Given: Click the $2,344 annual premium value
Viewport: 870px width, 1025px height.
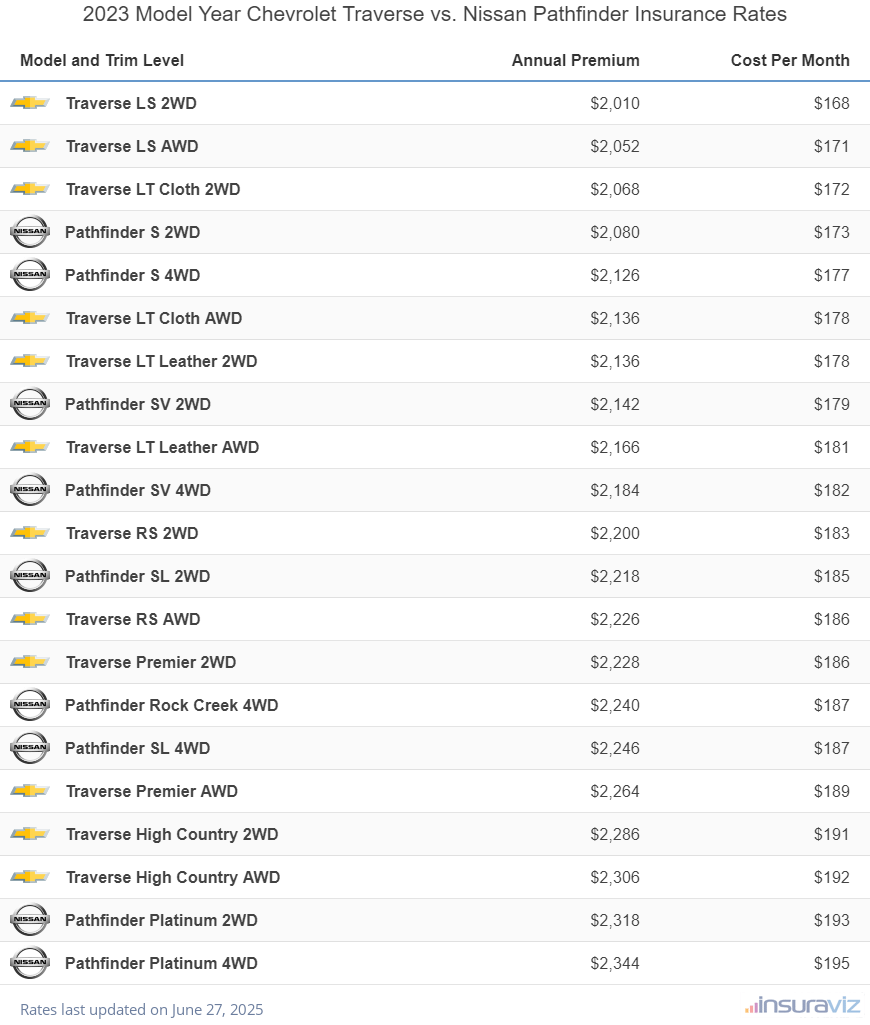Looking at the screenshot, I should point(614,963).
